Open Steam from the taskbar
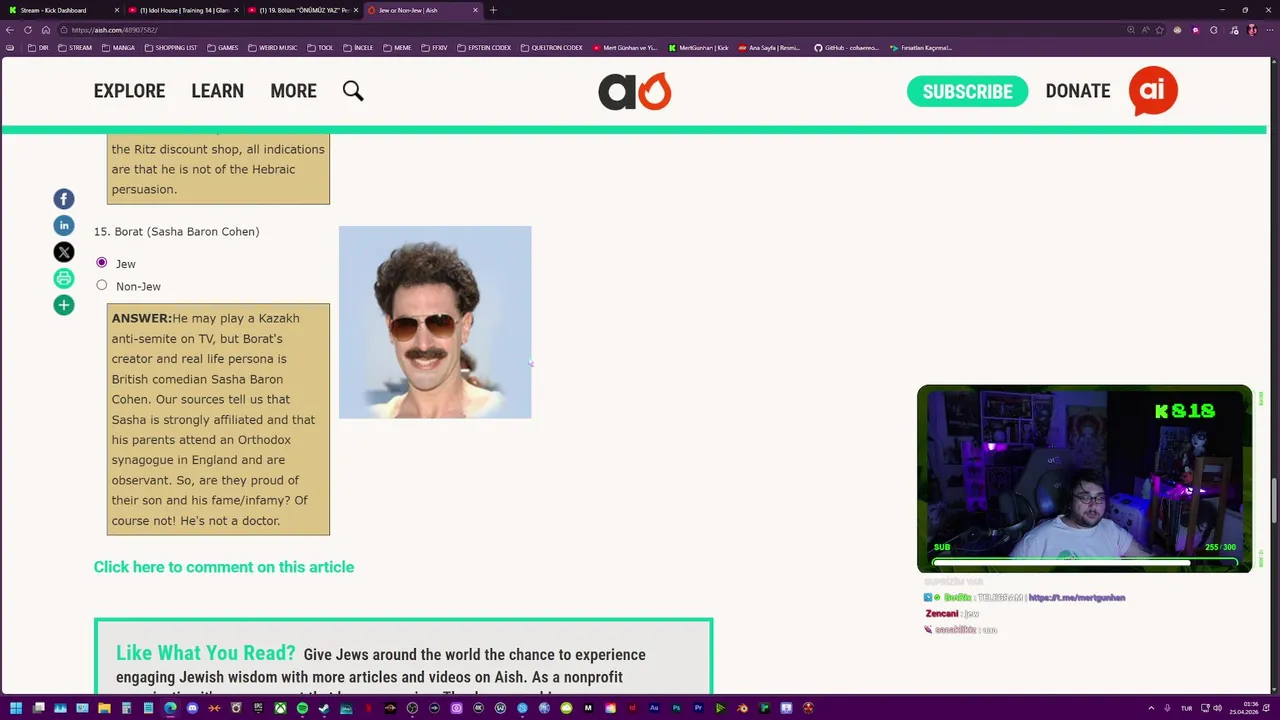 tap(324, 708)
